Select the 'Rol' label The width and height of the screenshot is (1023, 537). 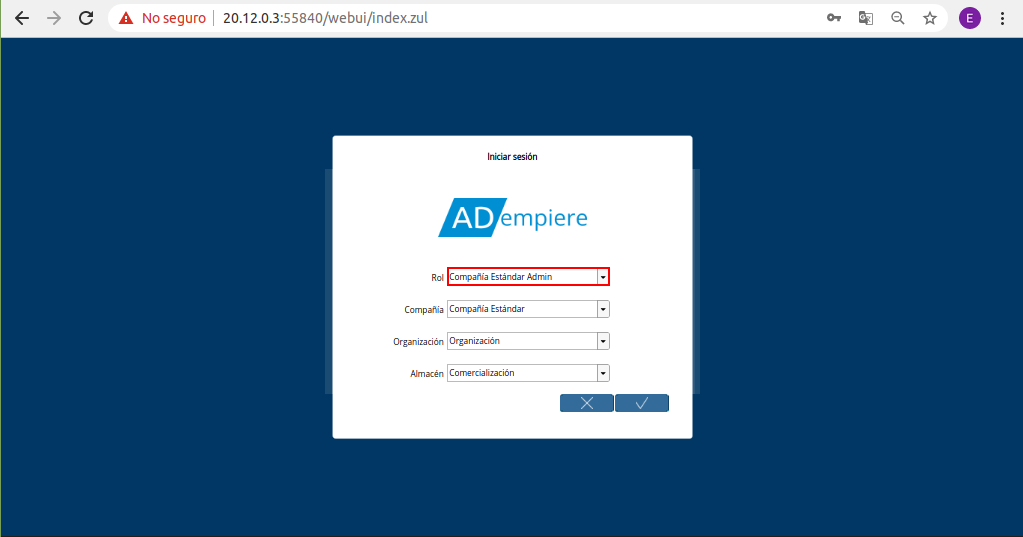click(437, 278)
